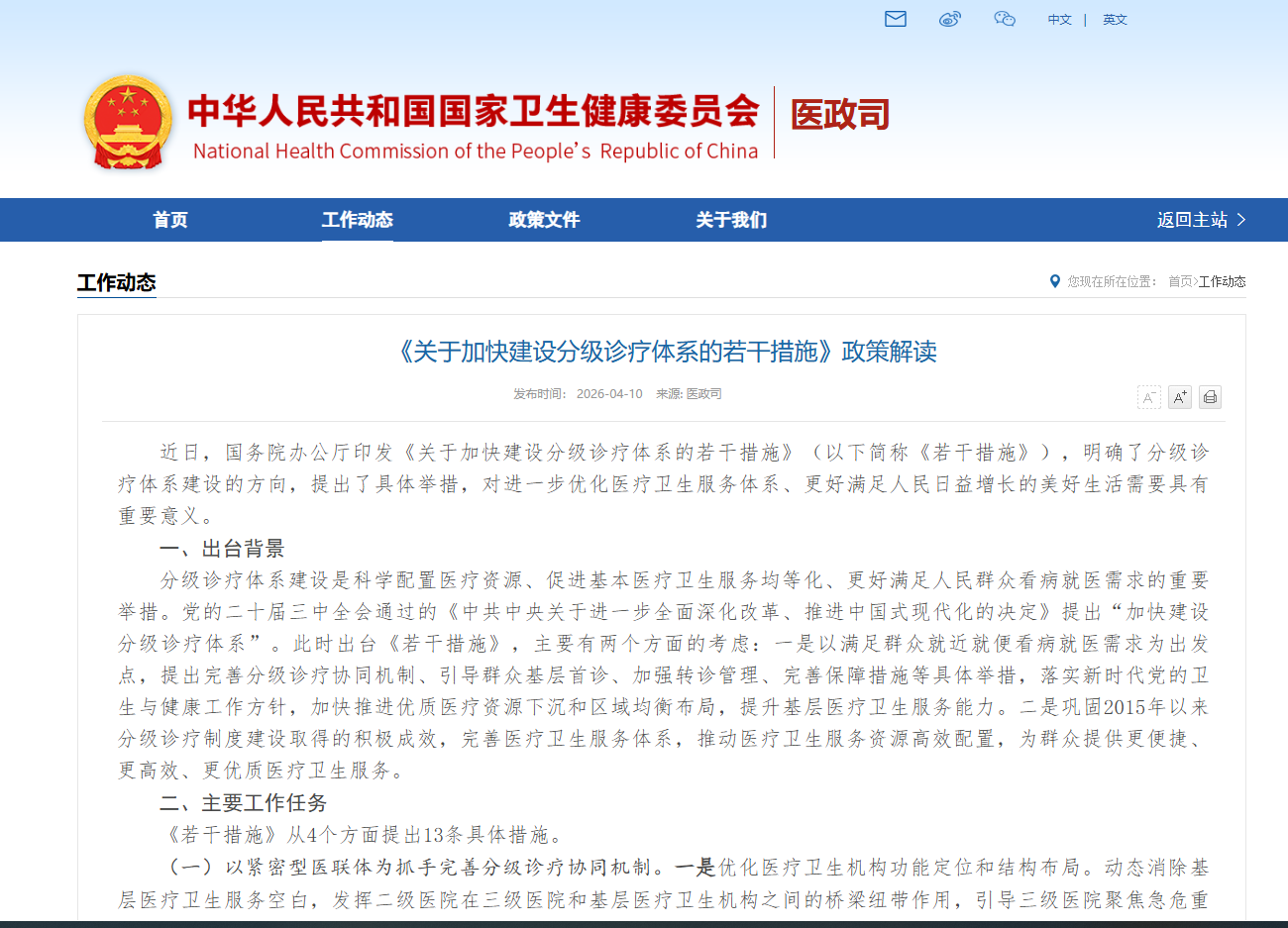This screenshot has height=928, width=1288.
Task: Decrease font size with A- icon
Action: pyautogui.click(x=1149, y=397)
